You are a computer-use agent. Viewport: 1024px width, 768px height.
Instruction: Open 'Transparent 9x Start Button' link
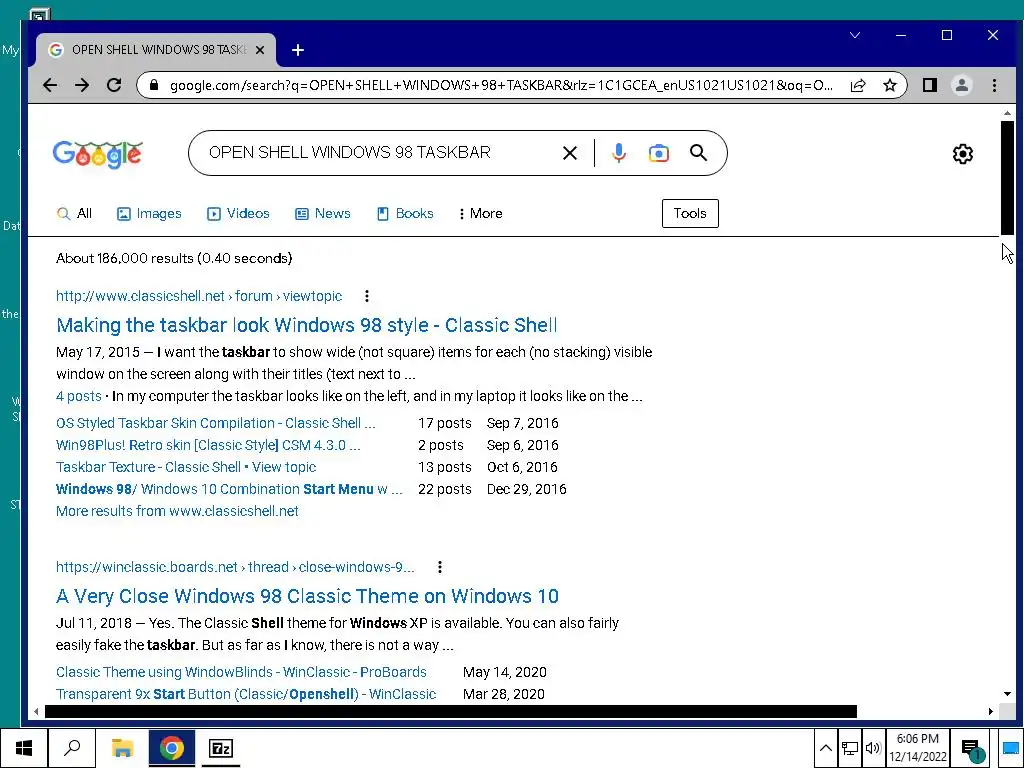click(246, 694)
